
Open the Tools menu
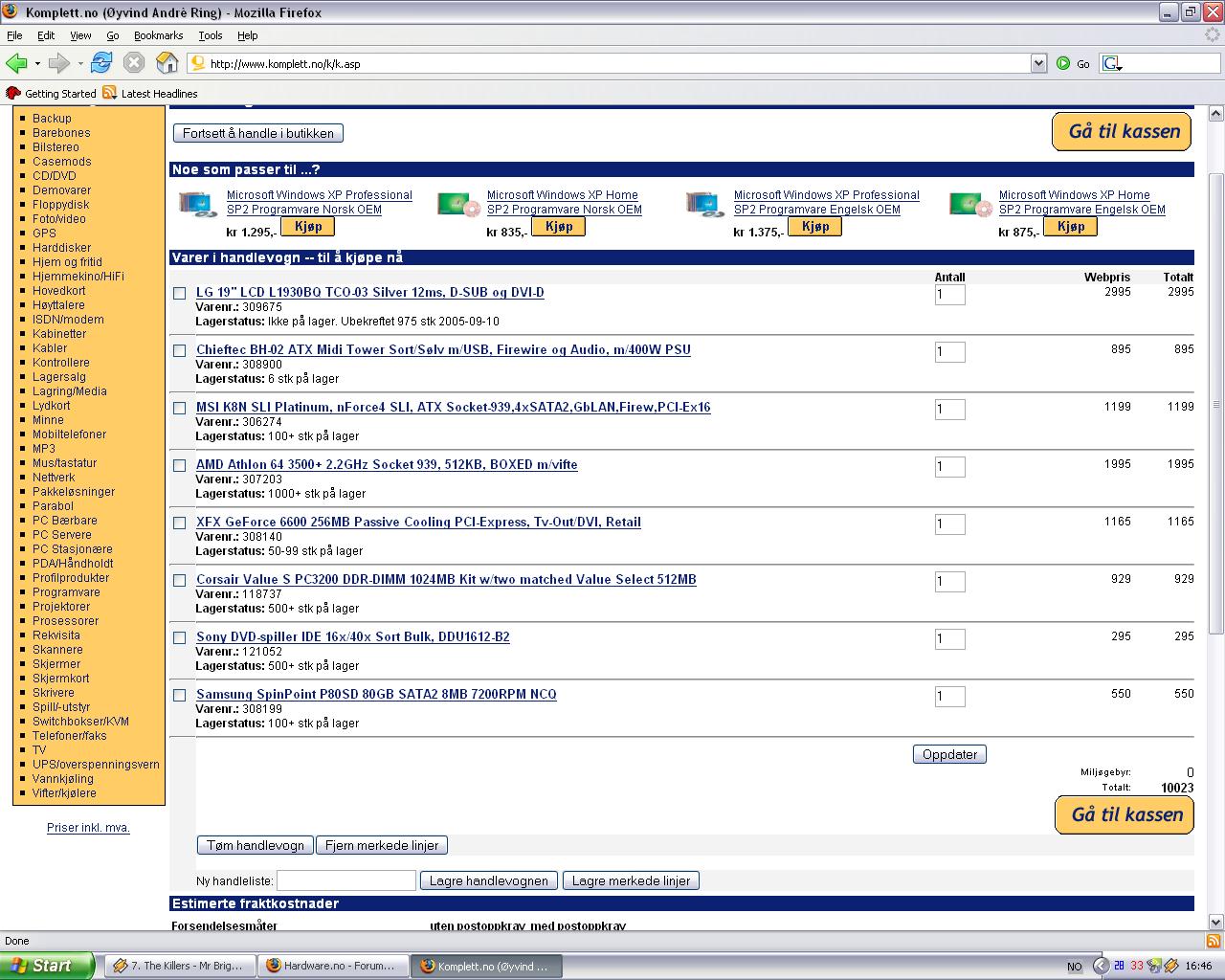(211, 35)
